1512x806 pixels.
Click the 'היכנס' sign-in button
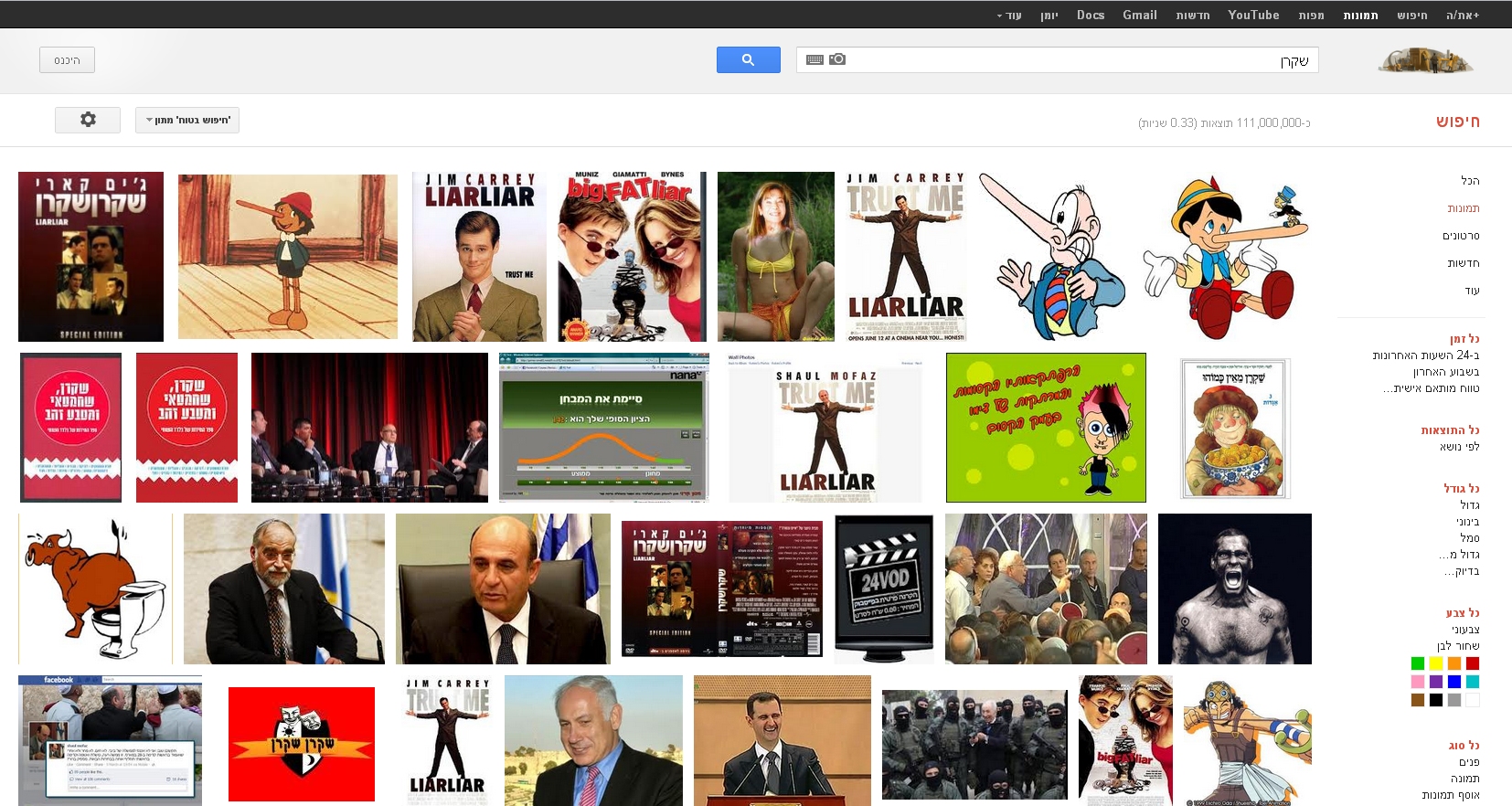(x=67, y=60)
